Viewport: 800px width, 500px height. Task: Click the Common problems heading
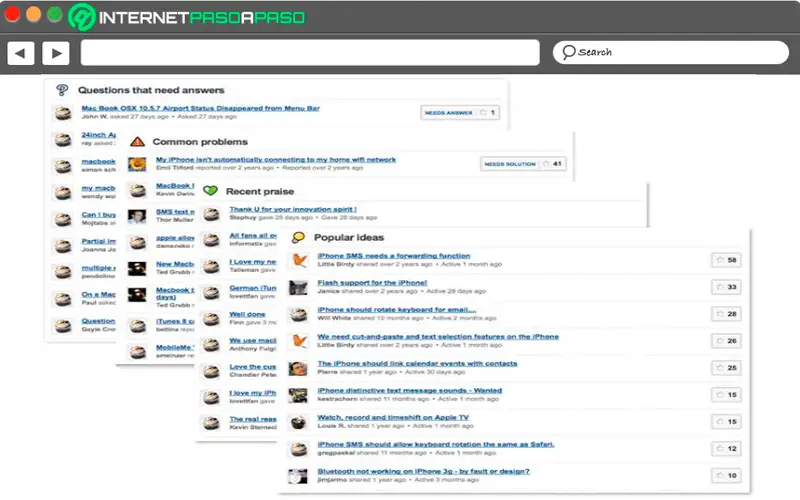click(x=200, y=142)
